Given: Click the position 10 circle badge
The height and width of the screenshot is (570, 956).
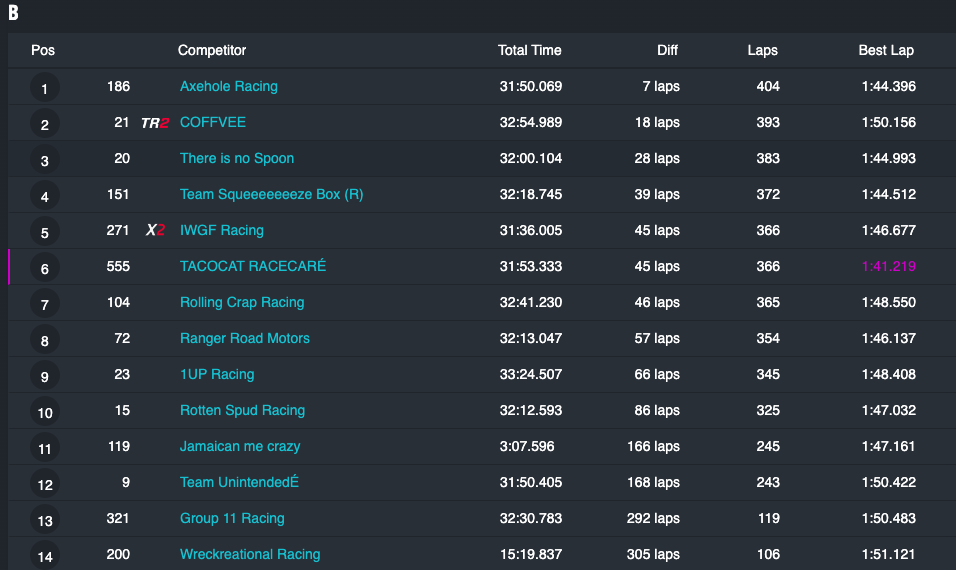Looking at the screenshot, I should pos(45,412).
